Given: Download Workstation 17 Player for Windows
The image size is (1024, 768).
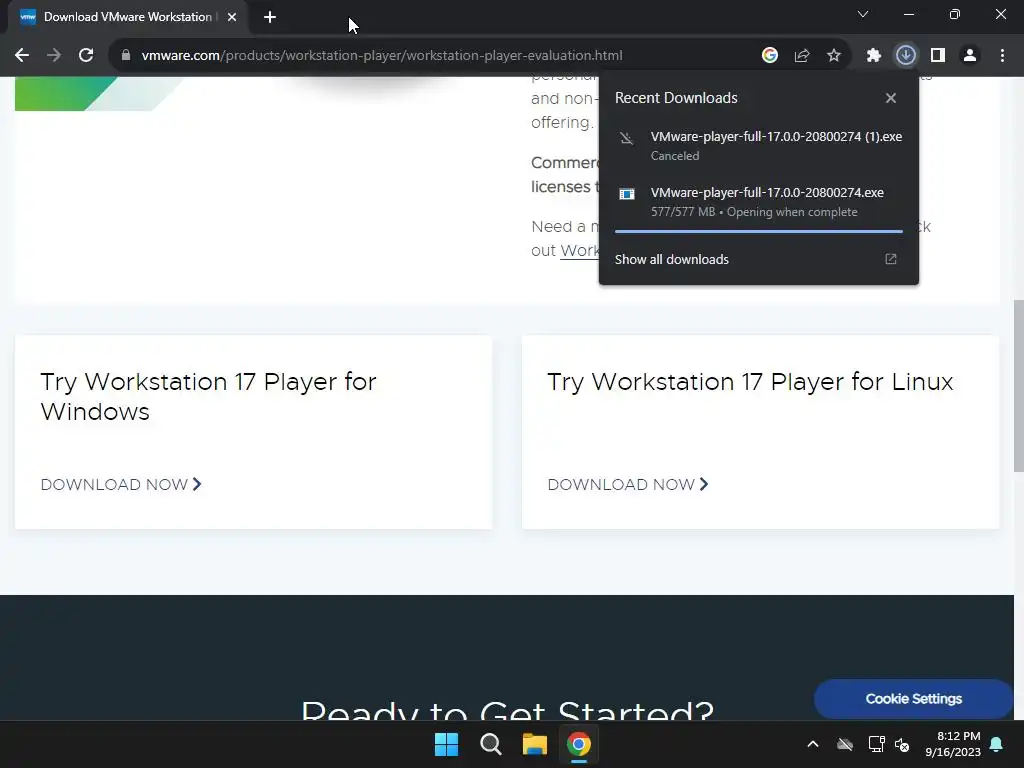Looking at the screenshot, I should [121, 485].
